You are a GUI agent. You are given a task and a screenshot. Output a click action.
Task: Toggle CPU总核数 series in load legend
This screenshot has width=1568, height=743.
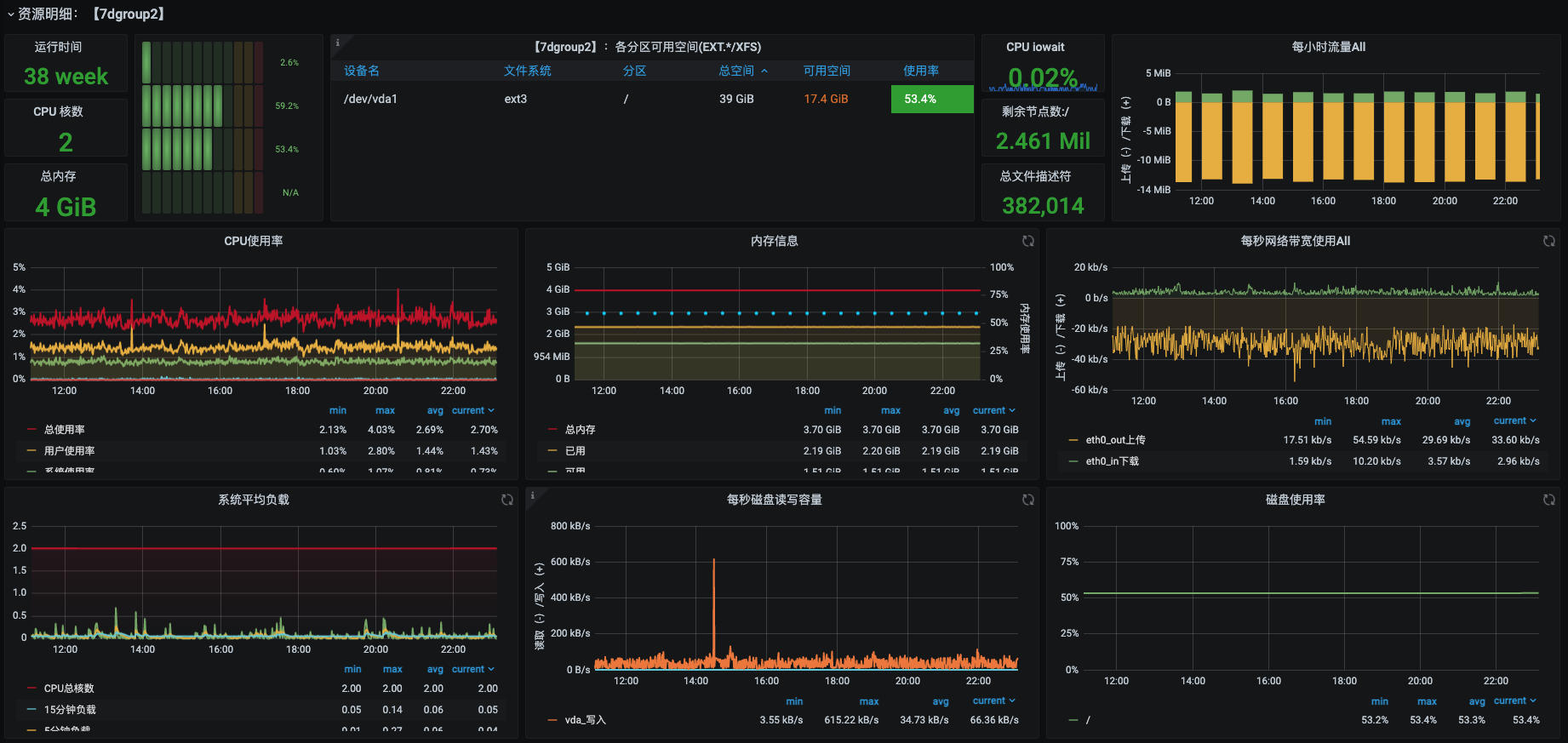tap(69, 689)
